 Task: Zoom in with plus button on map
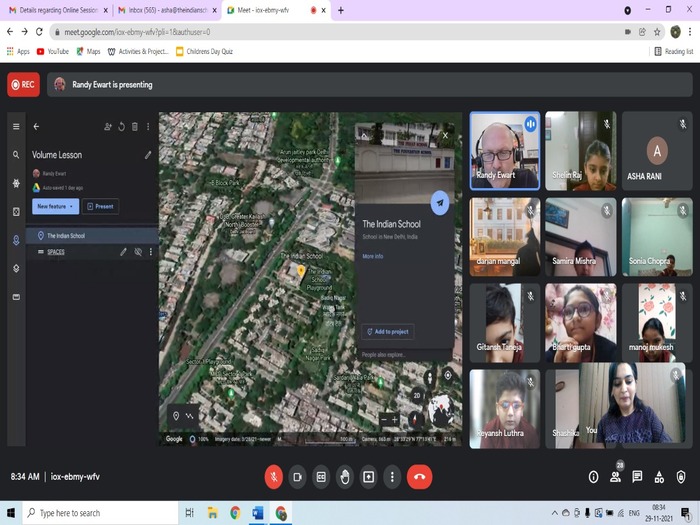[x=395, y=419]
